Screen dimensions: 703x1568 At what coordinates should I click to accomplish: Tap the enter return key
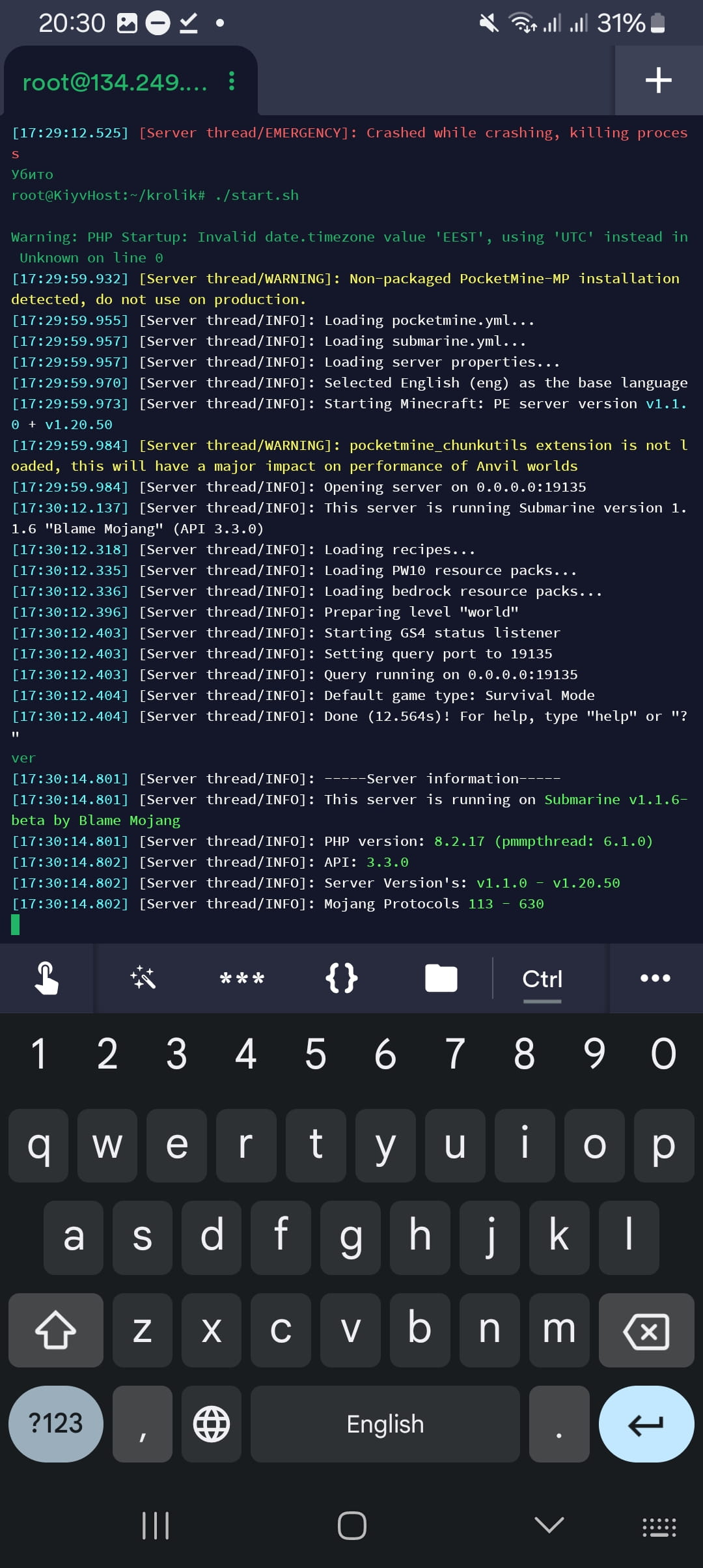tap(646, 1424)
